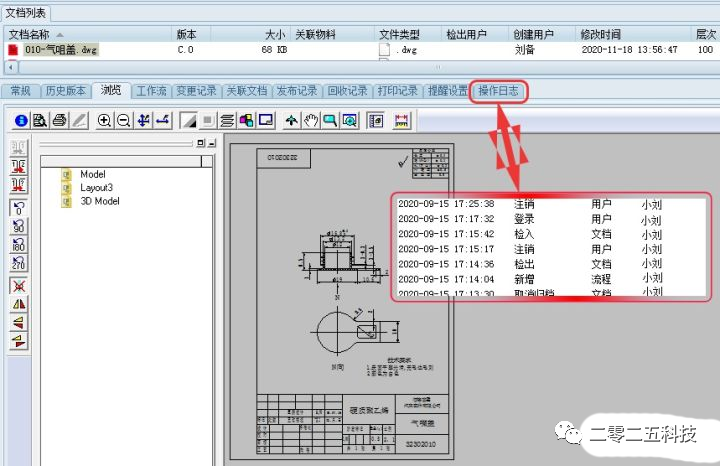Rotate the view by 90 degrees
The height and width of the screenshot is (466, 720).
pos(18,226)
